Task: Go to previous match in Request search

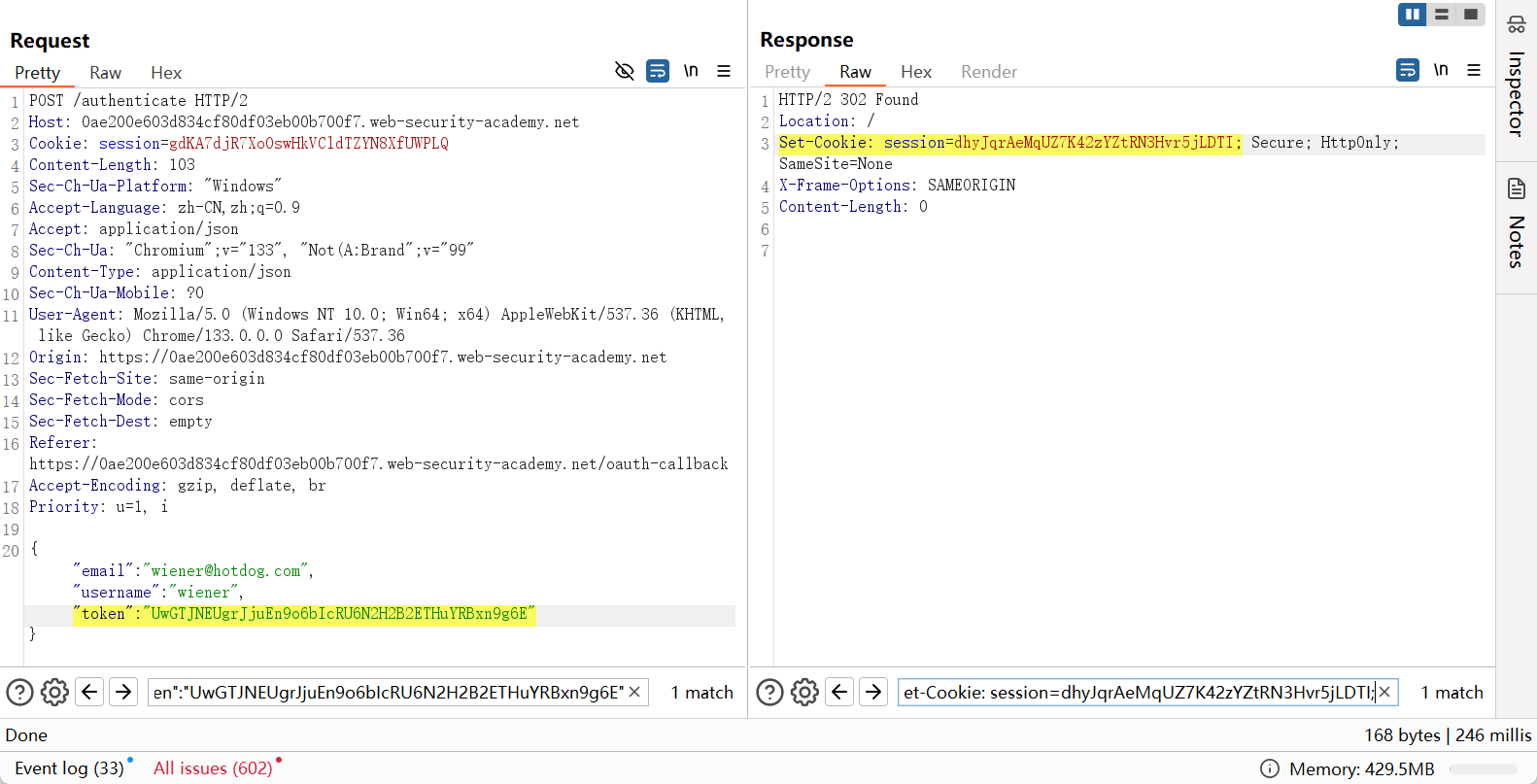Action: point(90,692)
